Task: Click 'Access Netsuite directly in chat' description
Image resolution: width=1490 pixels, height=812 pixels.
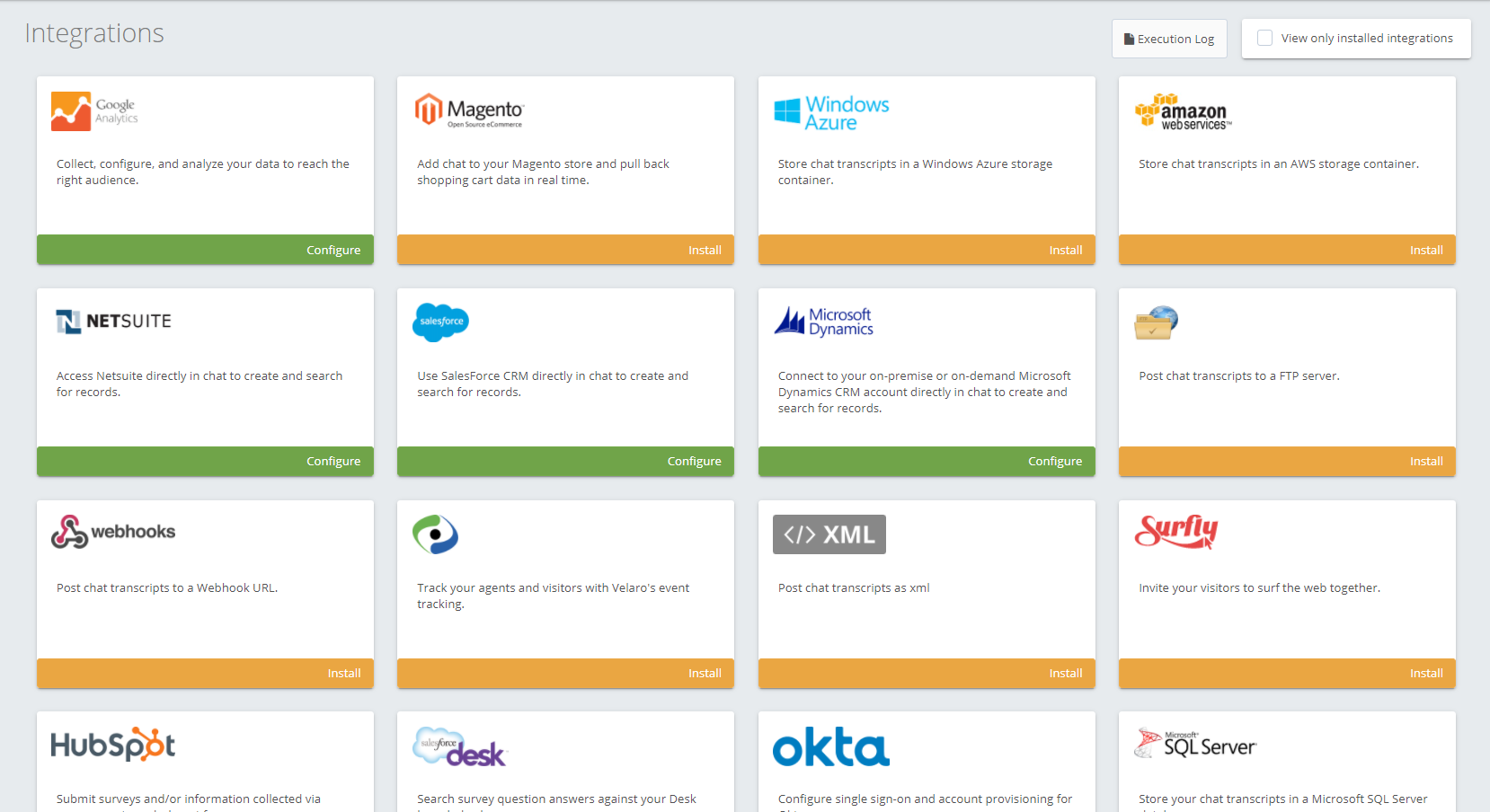Action: click(200, 384)
